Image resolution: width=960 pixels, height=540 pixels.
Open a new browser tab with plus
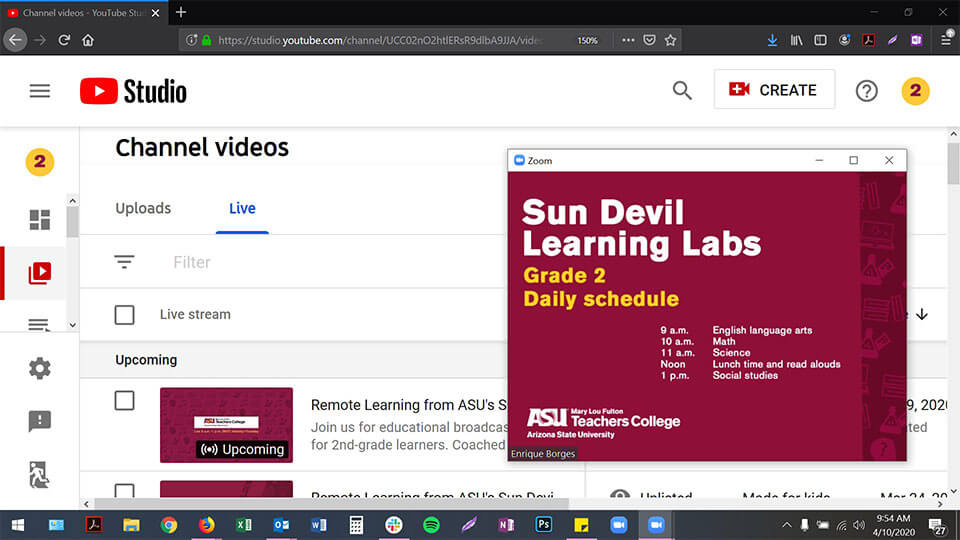coord(181,12)
